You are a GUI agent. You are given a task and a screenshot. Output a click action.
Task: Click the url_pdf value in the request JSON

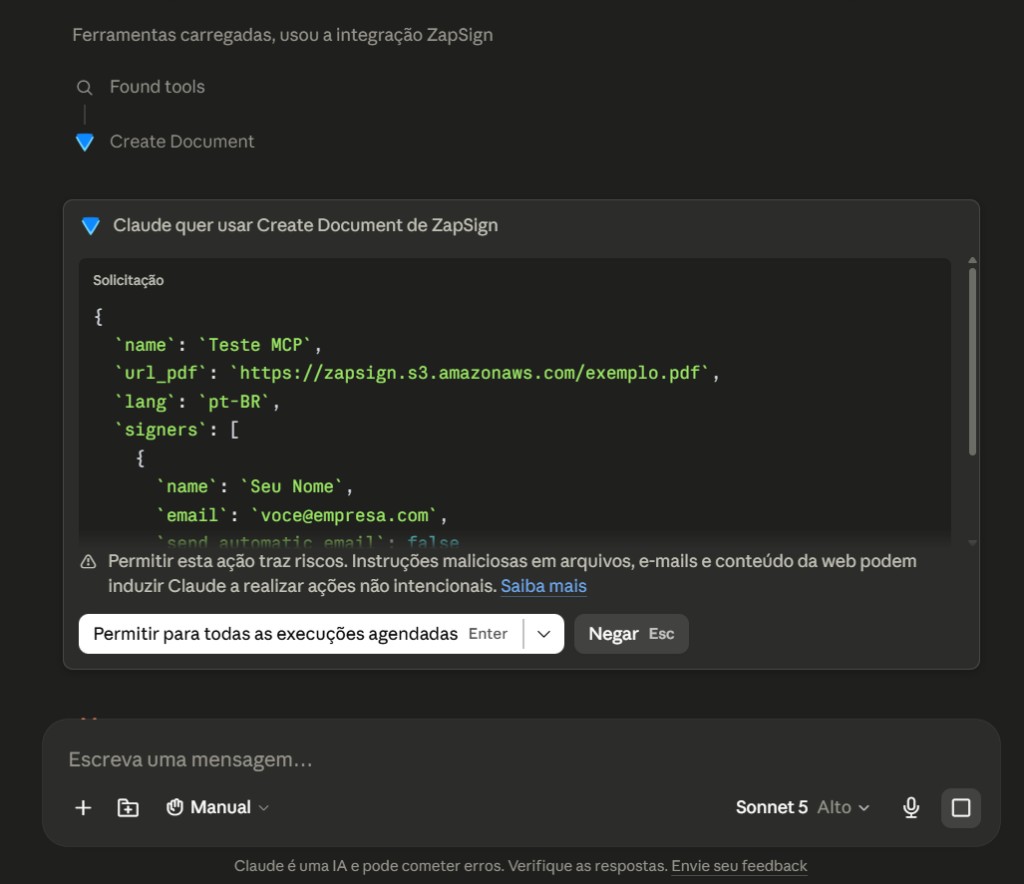pyautogui.click(x=470, y=373)
